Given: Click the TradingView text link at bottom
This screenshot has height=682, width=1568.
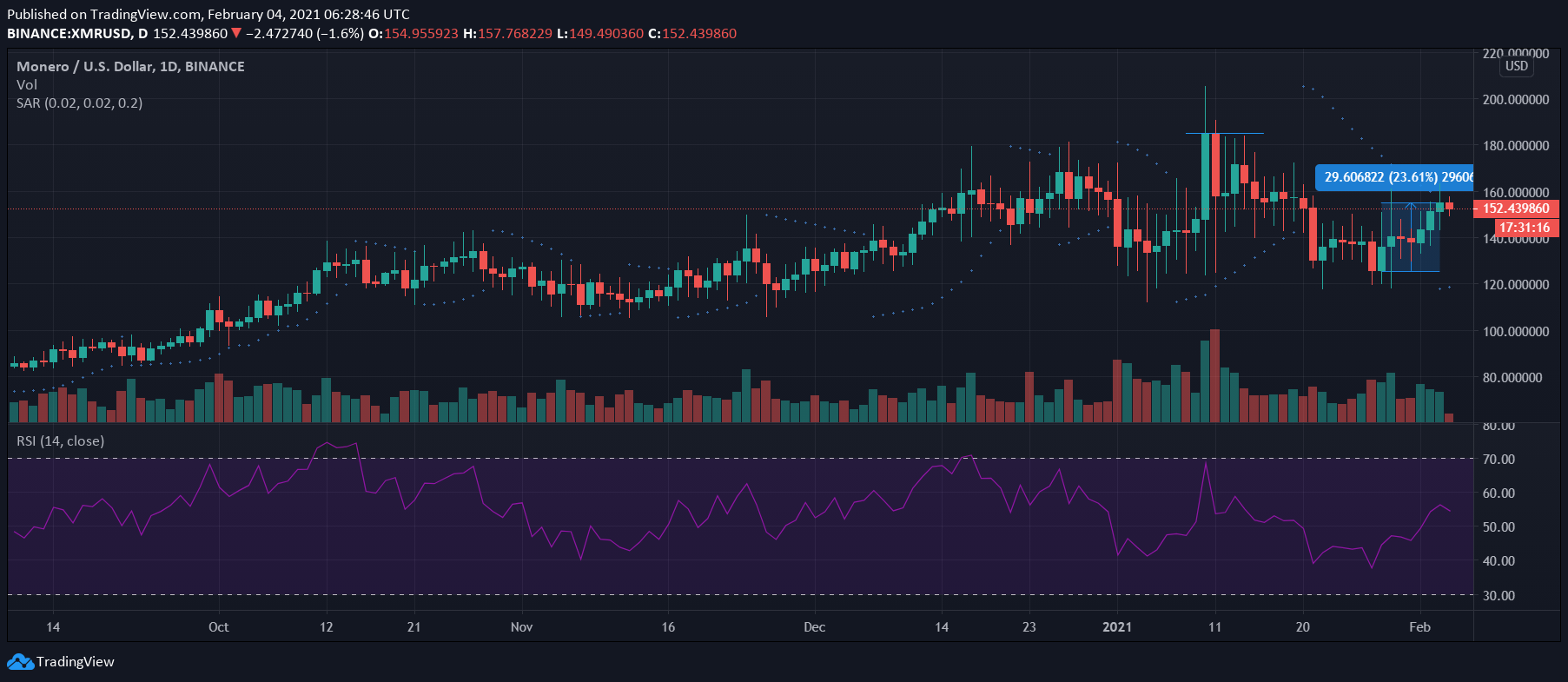Looking at the screenshot, I should click(75, 662).
